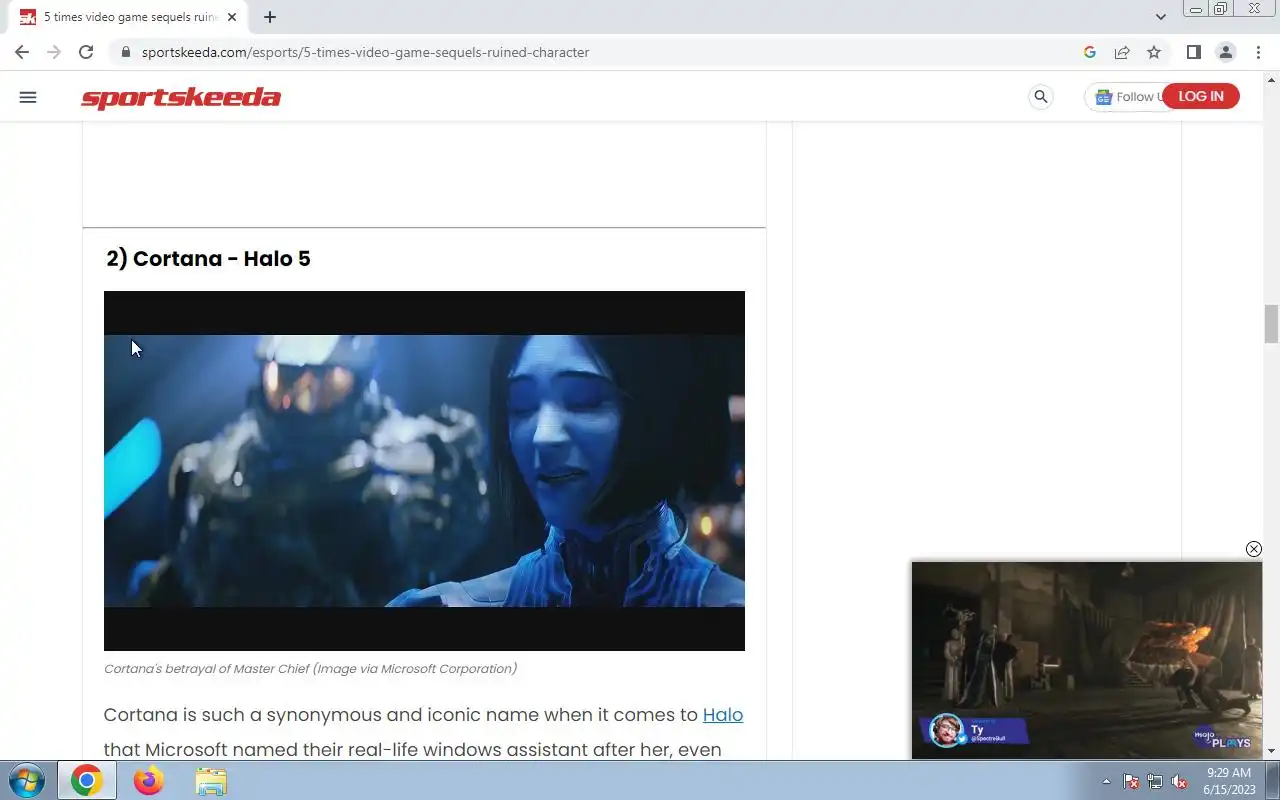Click scrollbar down arrow
The width and height of the screenshot is (1280, 800).
1271,751
